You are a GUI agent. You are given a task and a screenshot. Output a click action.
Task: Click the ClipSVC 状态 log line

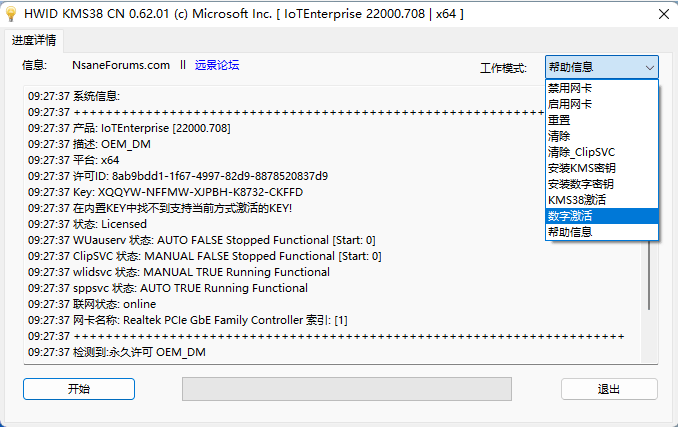(205, 256)
